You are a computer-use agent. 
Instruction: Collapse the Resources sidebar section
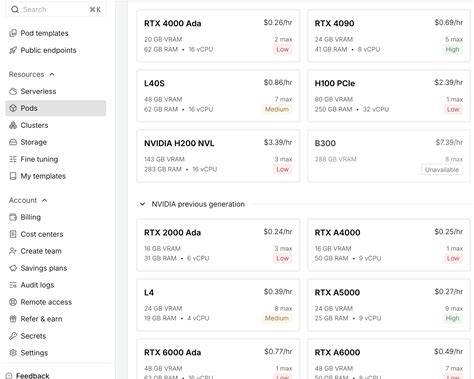[x=52, y=74]
